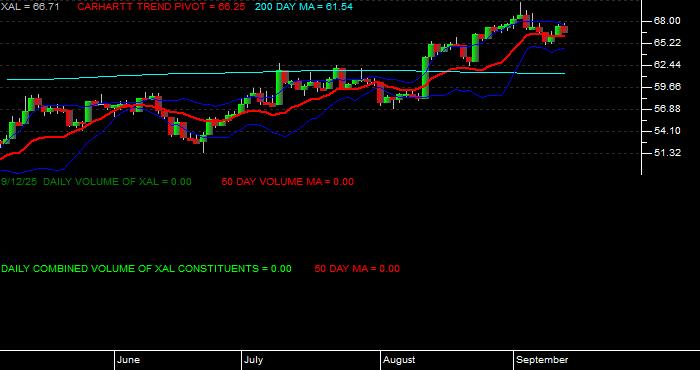700x370 pixels.
Task: Click the 62.44 price axis value
Action: pyautogui.click(x=667, y=65)
